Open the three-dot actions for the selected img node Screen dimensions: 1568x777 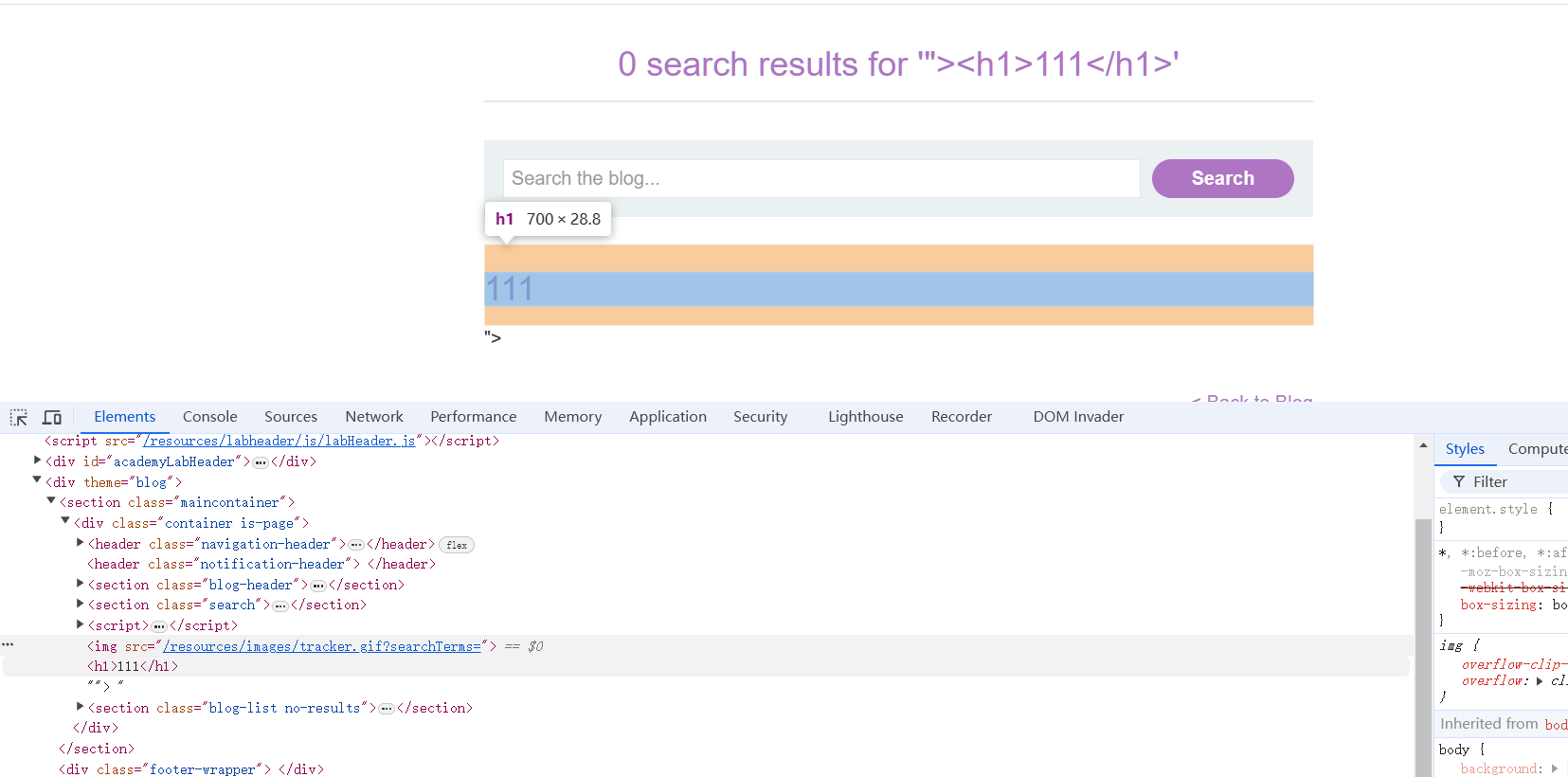pos(9,644)
